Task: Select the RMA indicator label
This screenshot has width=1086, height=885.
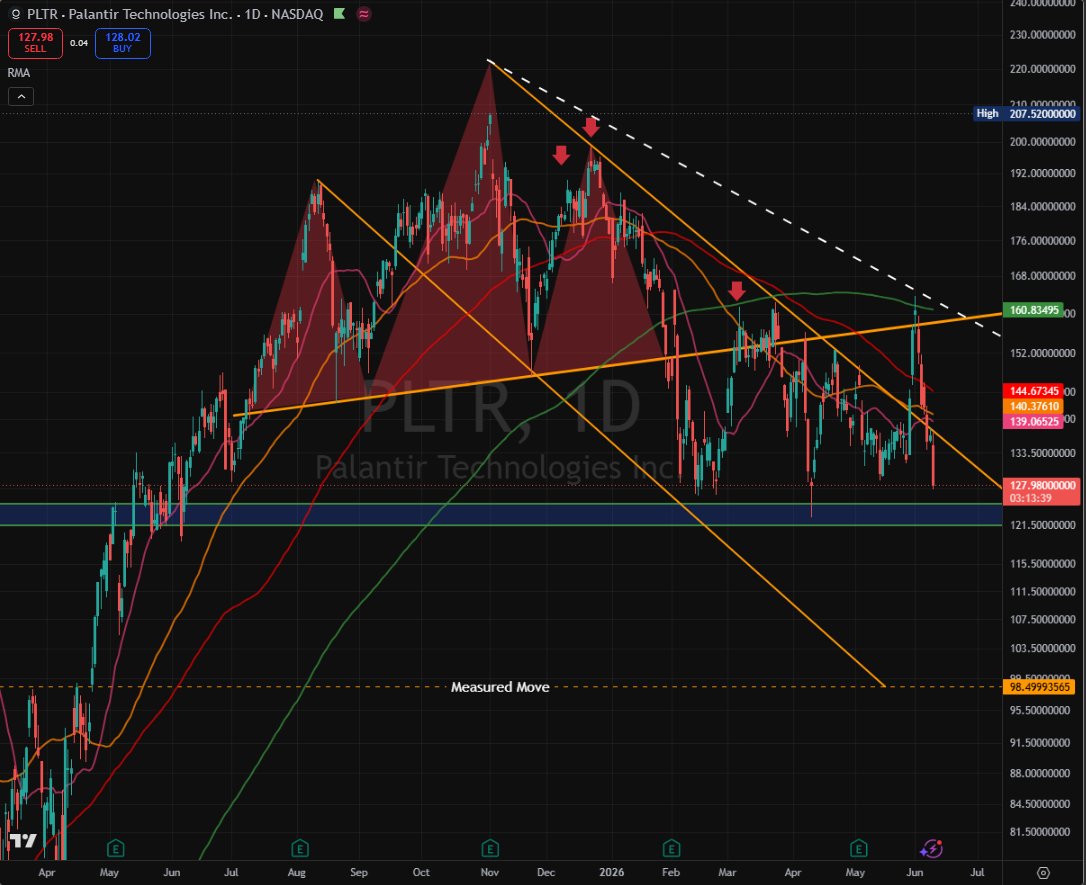Action: pos(19,73)
